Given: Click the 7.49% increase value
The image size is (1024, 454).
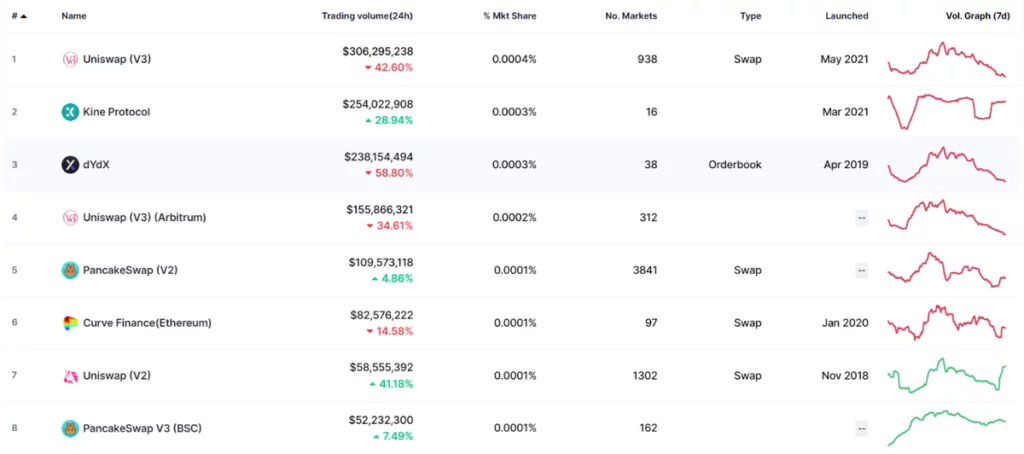Looking at the screenshot, I should tap(392, 436).
